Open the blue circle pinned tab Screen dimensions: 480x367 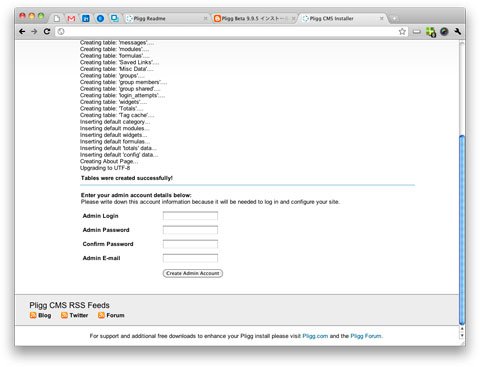point(100,18)
